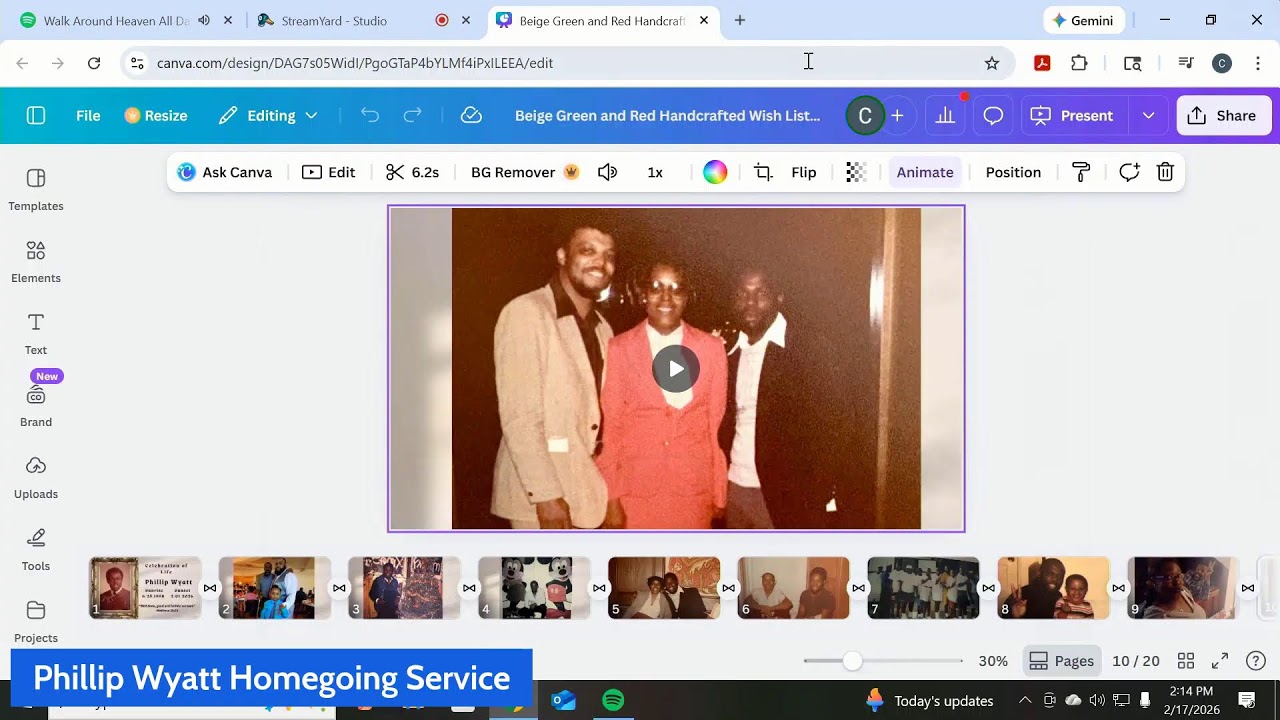Open the Text panel
The image size is (1280, 720).
[x=36, y=334]
